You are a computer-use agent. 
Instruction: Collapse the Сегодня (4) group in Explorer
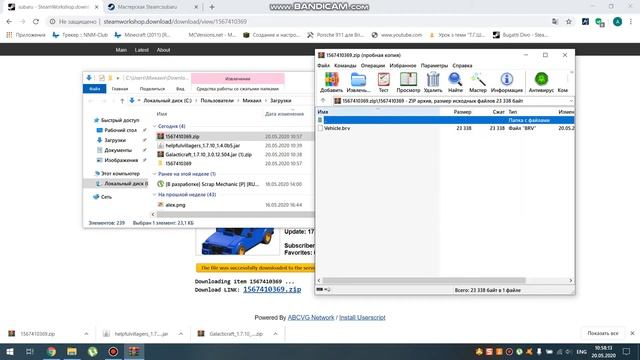[x=155, y=126]
